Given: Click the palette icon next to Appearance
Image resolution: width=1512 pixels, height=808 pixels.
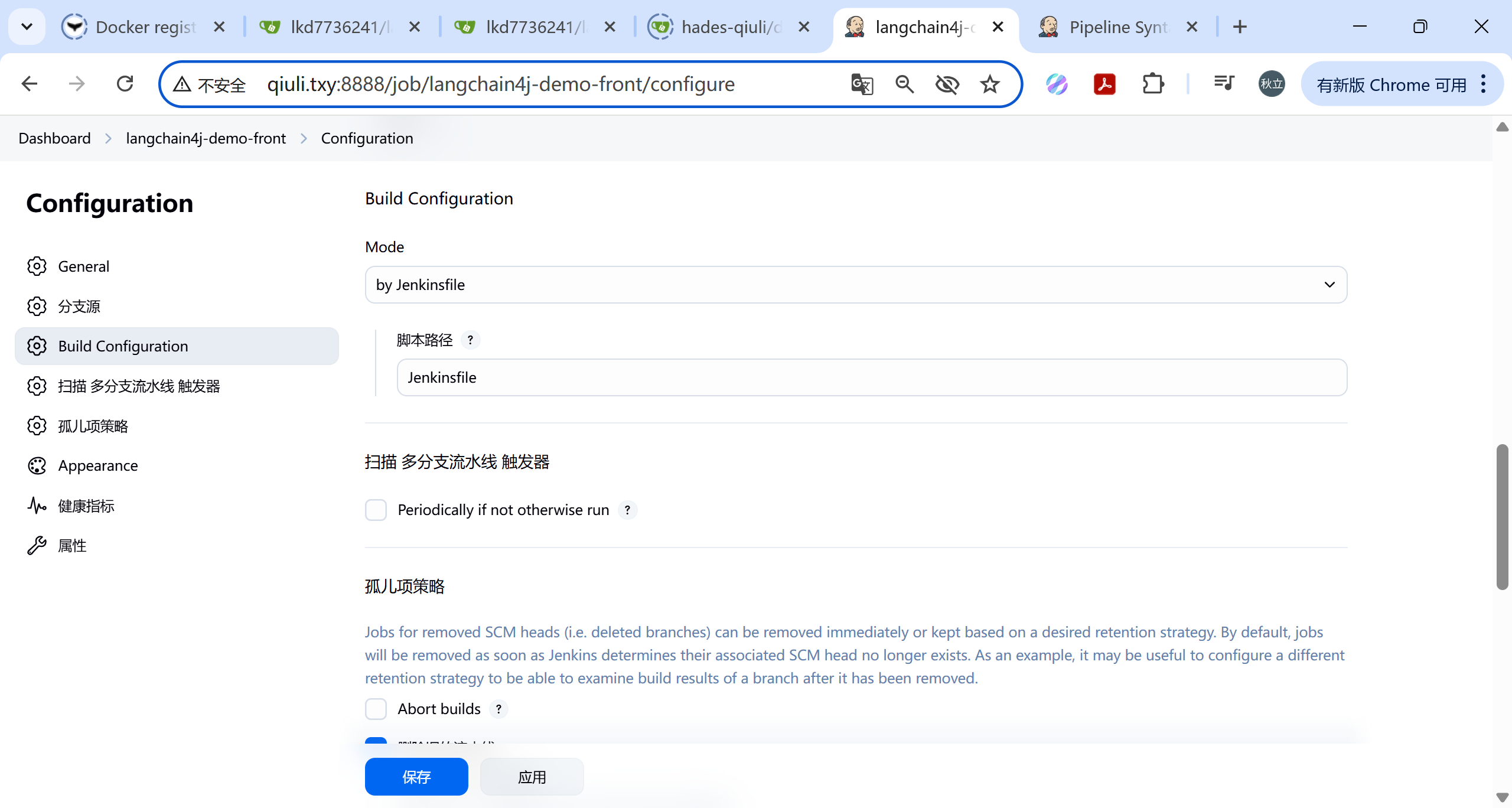Looking at the screenshot, I should click(37, 466).
